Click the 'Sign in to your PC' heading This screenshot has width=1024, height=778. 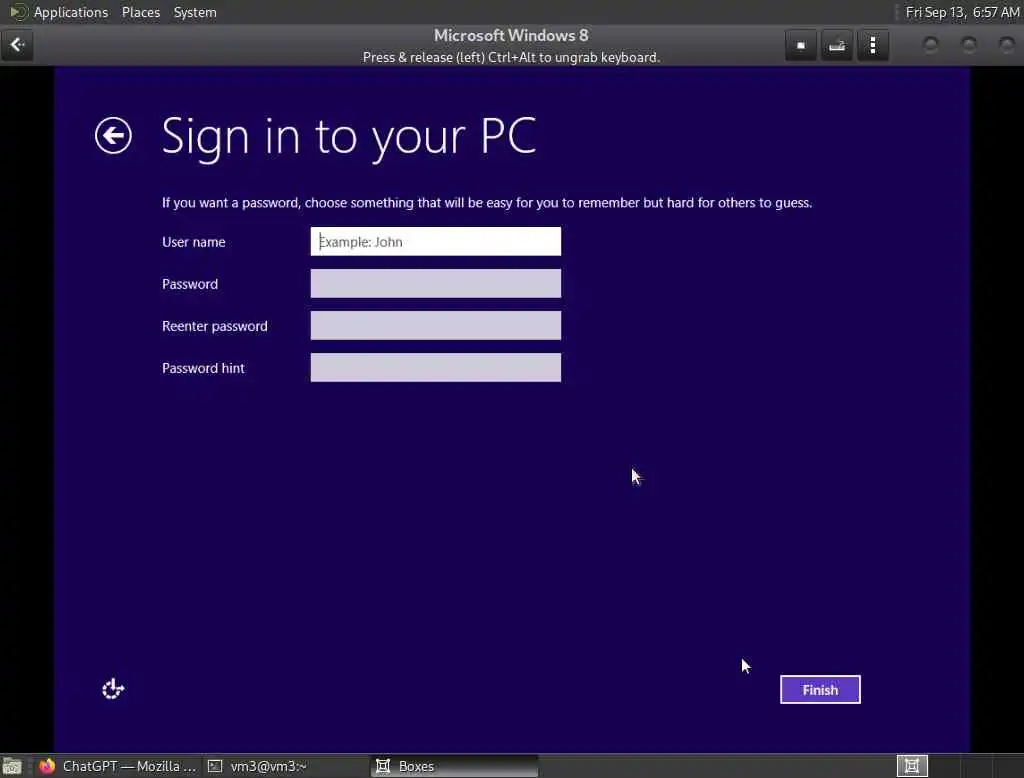(x=349, y=137)
